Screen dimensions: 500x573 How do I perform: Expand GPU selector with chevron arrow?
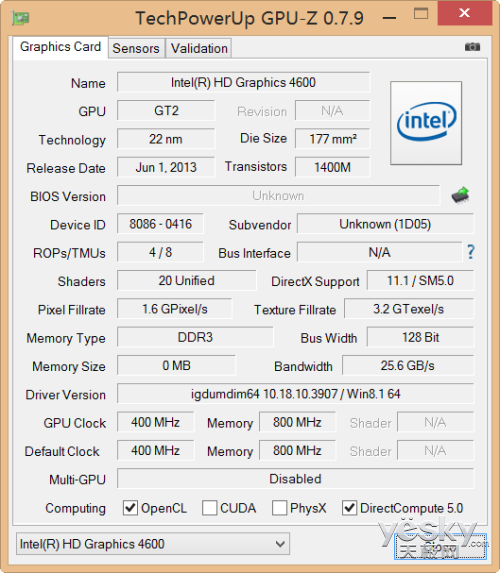pos(280,544)
